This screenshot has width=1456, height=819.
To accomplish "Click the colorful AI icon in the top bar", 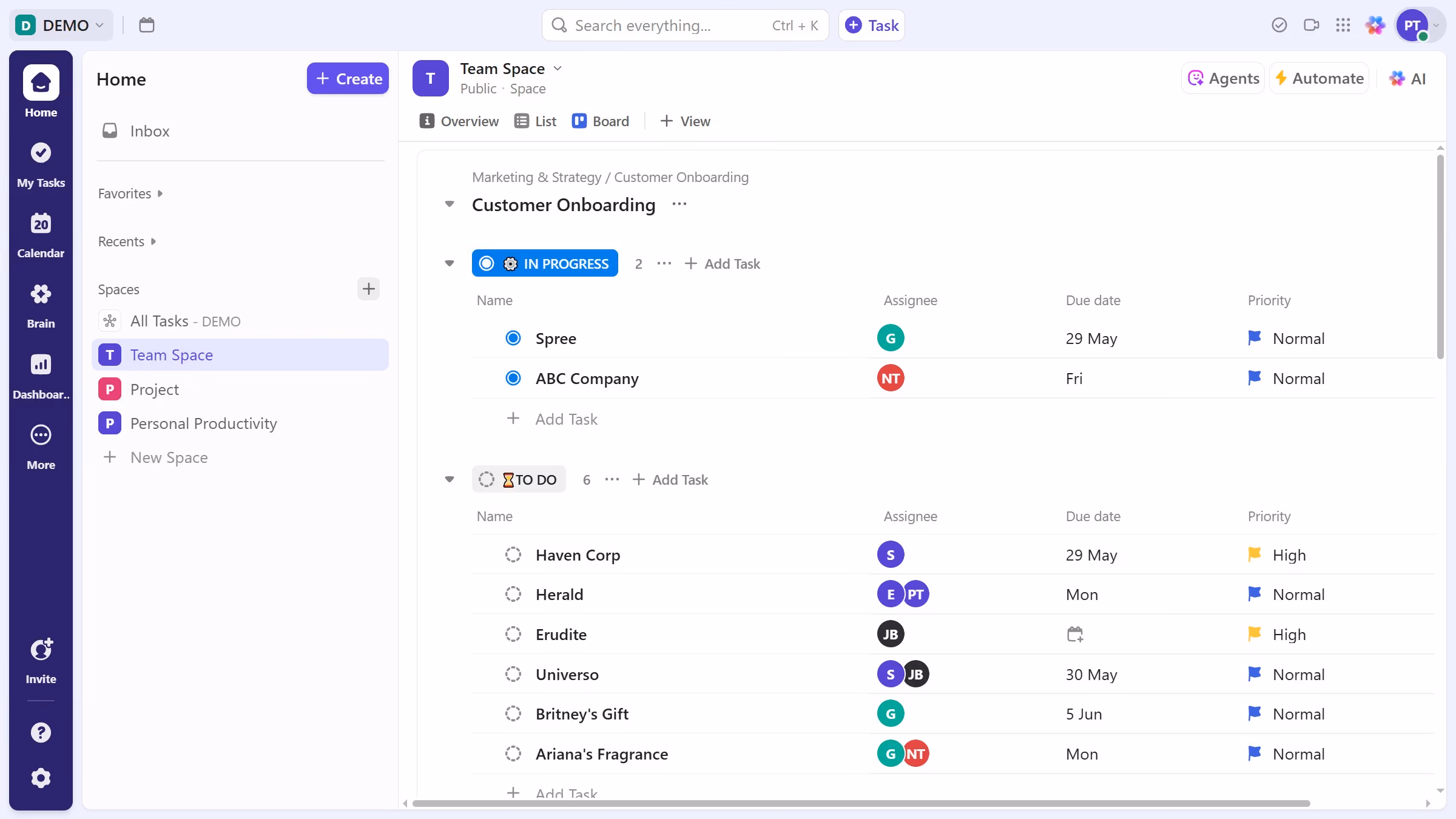I will point(1375,25).
